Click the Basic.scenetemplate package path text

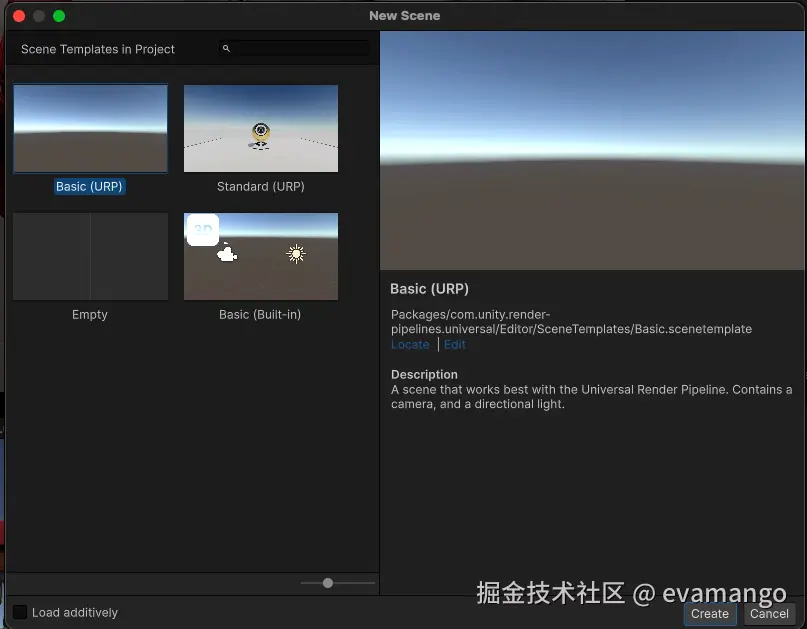point(571,322)
